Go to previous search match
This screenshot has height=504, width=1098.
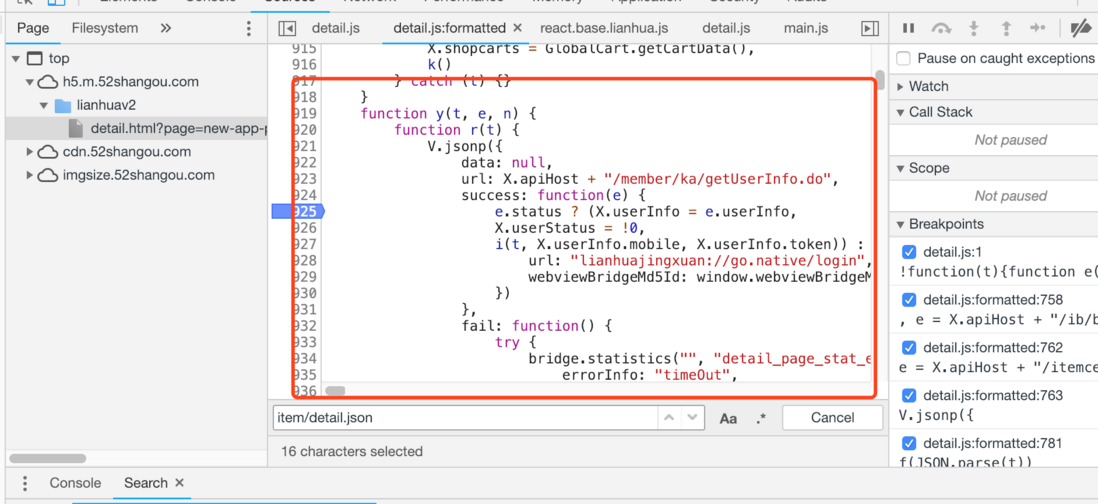pos(669,418)
